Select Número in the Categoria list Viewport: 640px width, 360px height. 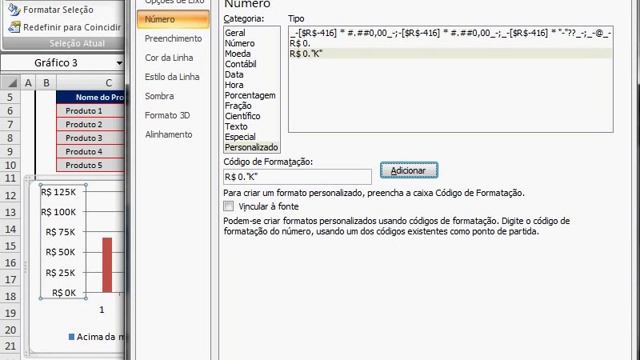pos(240,43)
